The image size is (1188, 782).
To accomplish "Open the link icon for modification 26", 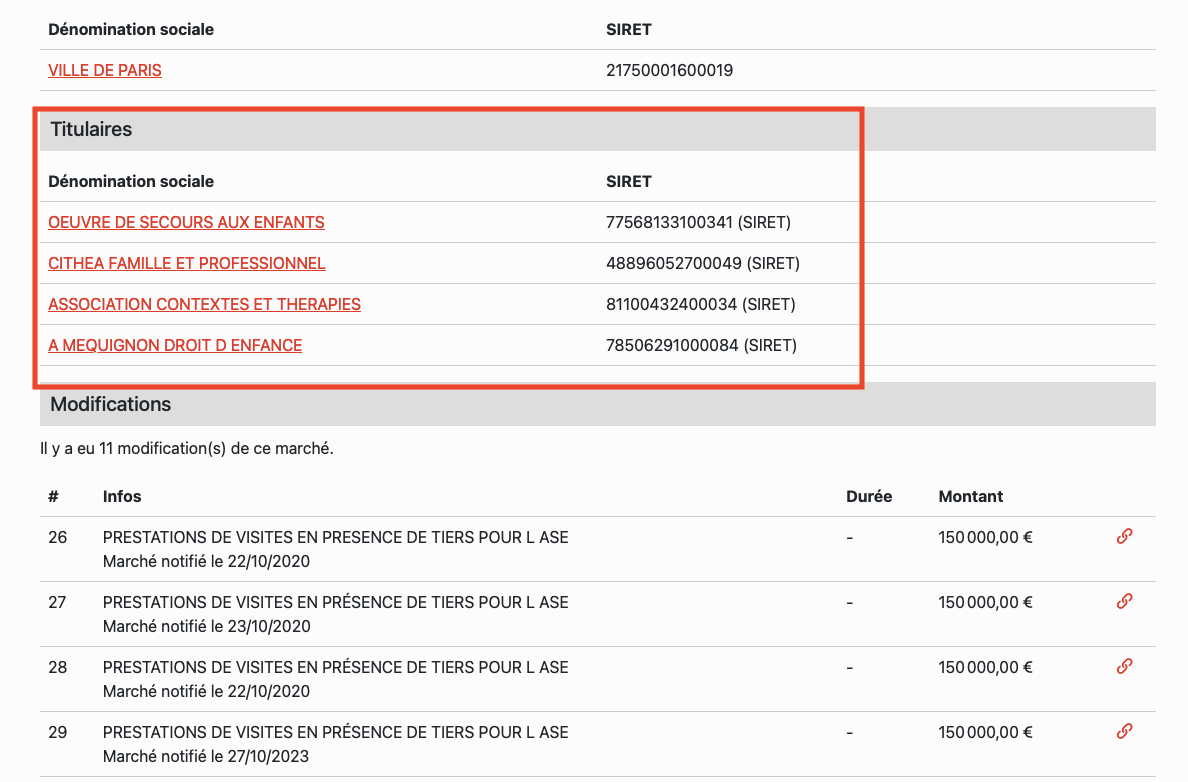I will click(x=1124, y=536).
